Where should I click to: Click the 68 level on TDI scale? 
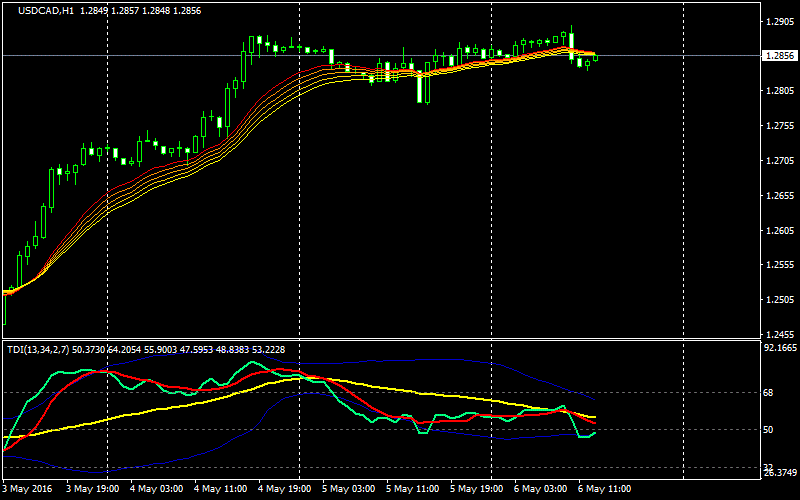click(769, 393)
